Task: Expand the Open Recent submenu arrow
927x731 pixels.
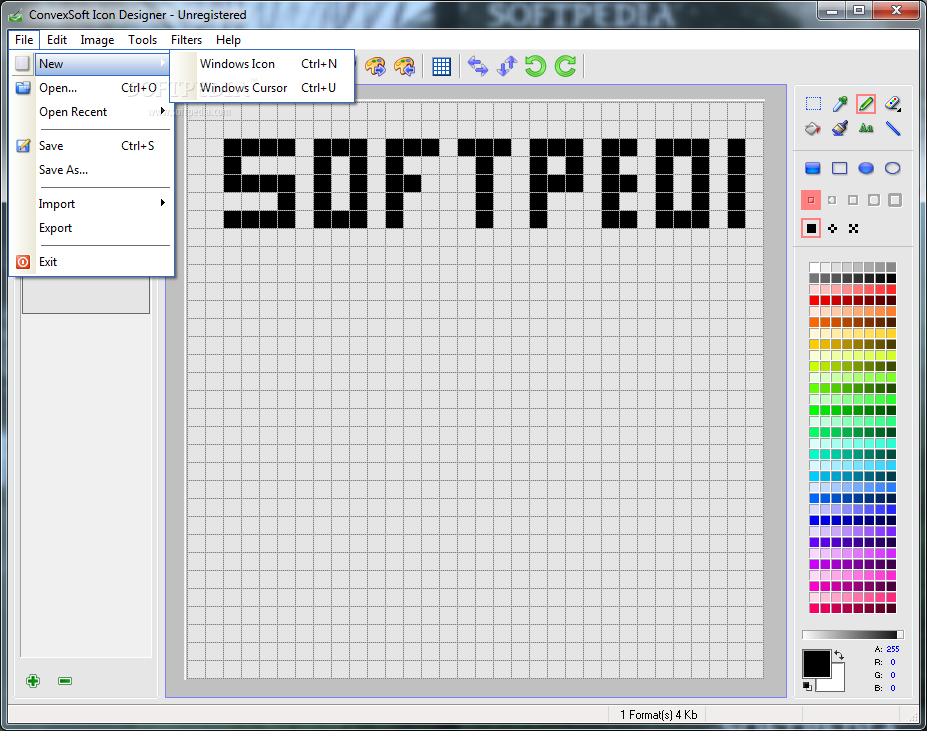Action: tap(163, 111)
